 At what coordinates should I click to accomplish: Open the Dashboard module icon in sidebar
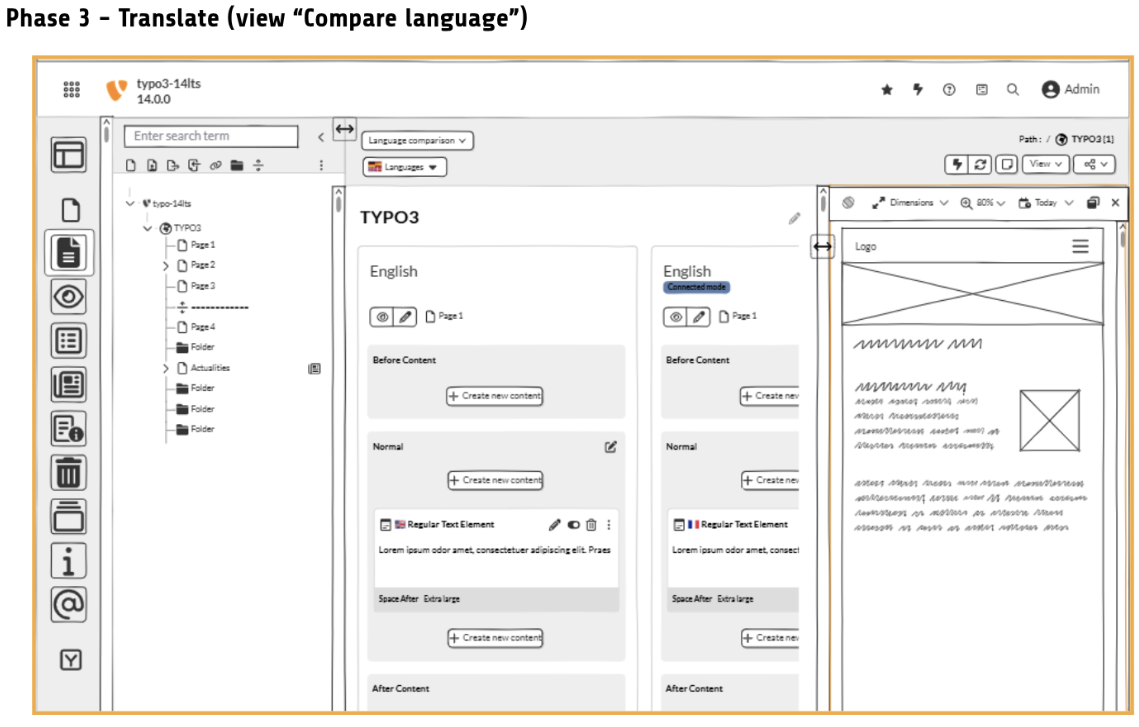click(x=69, y=155)
